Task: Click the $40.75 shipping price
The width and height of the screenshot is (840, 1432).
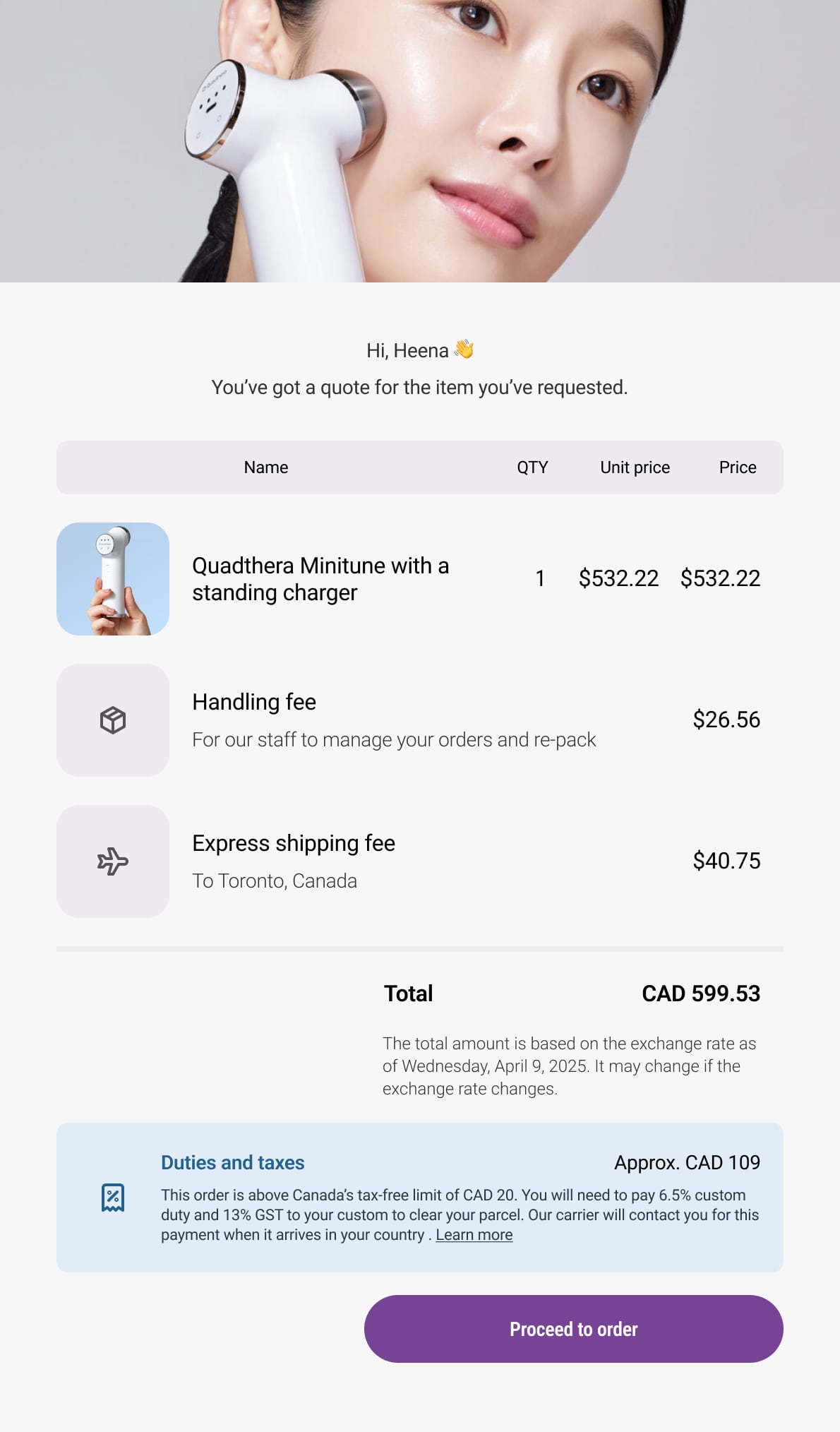Action: [x=726, y=861]
